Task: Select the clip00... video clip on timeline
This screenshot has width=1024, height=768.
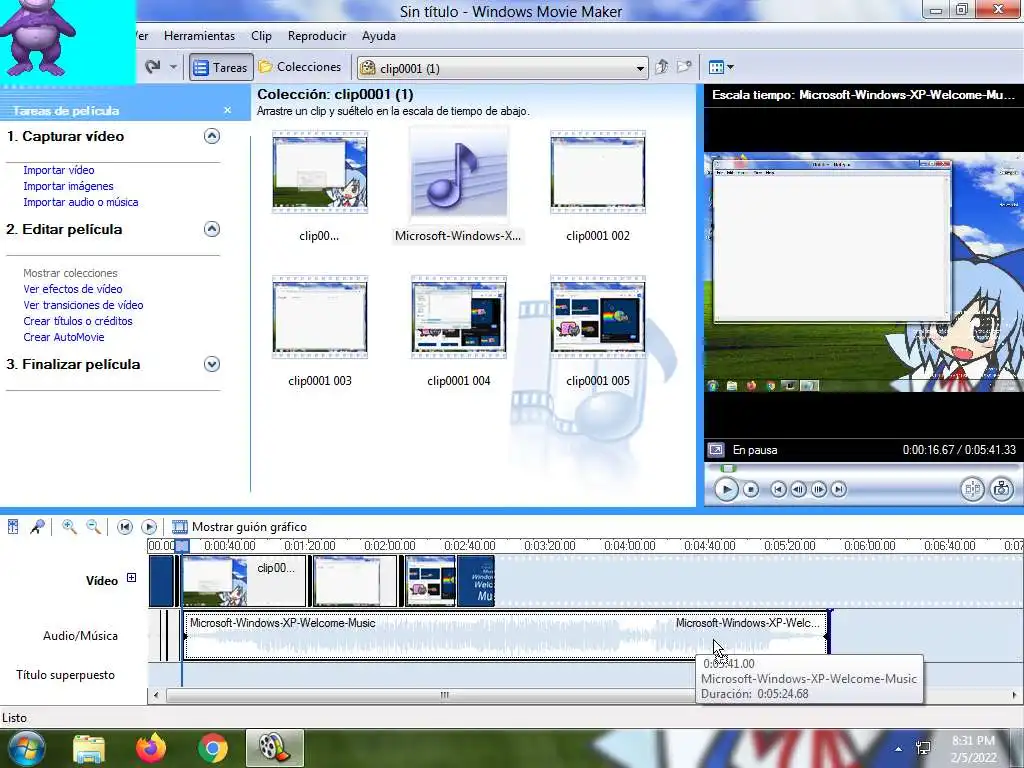Action: coord(244,581)
